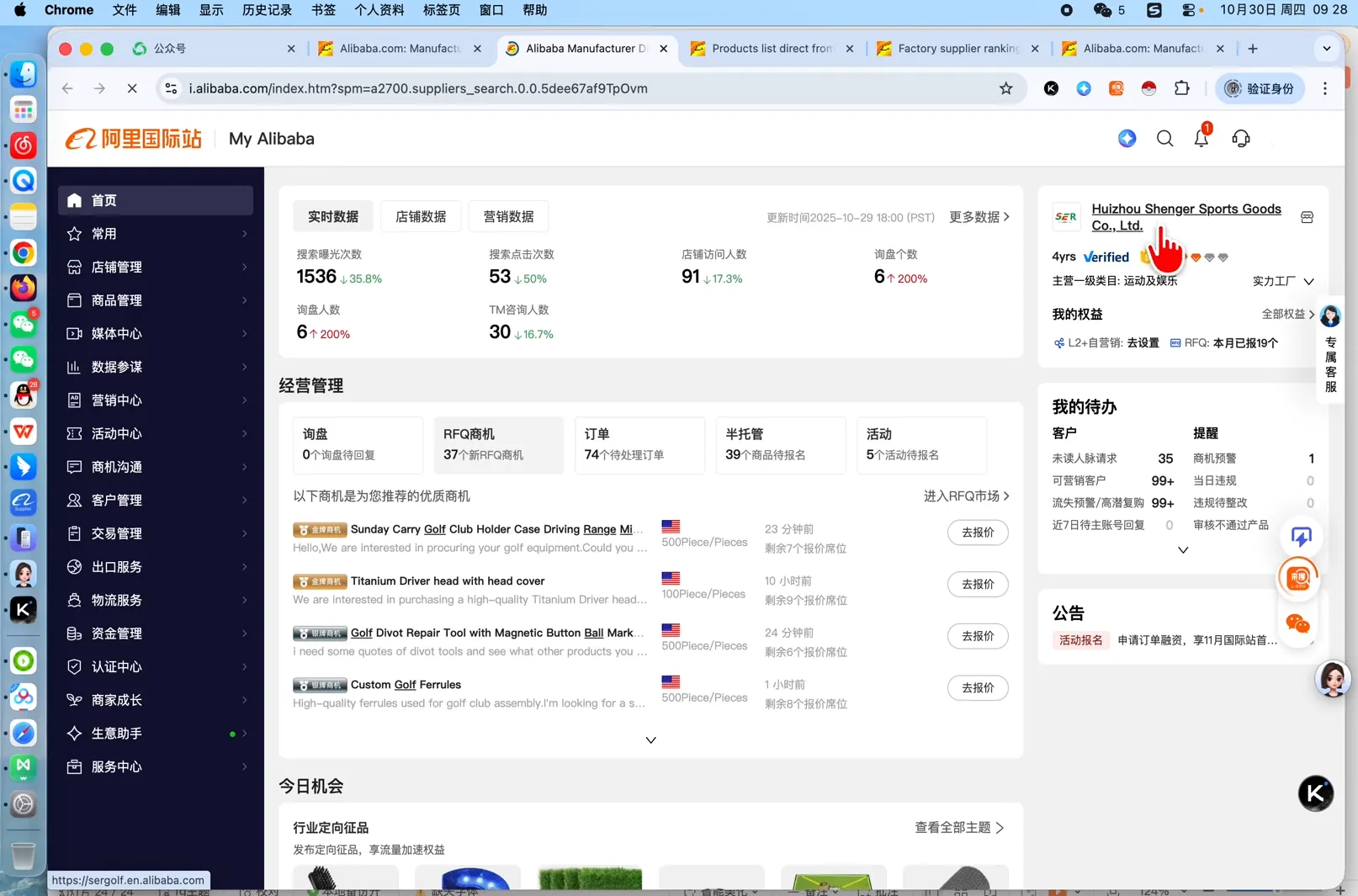Click the customer service headset icon
The height and width of the screenshot is (896, 1358).
(1241, 139)
